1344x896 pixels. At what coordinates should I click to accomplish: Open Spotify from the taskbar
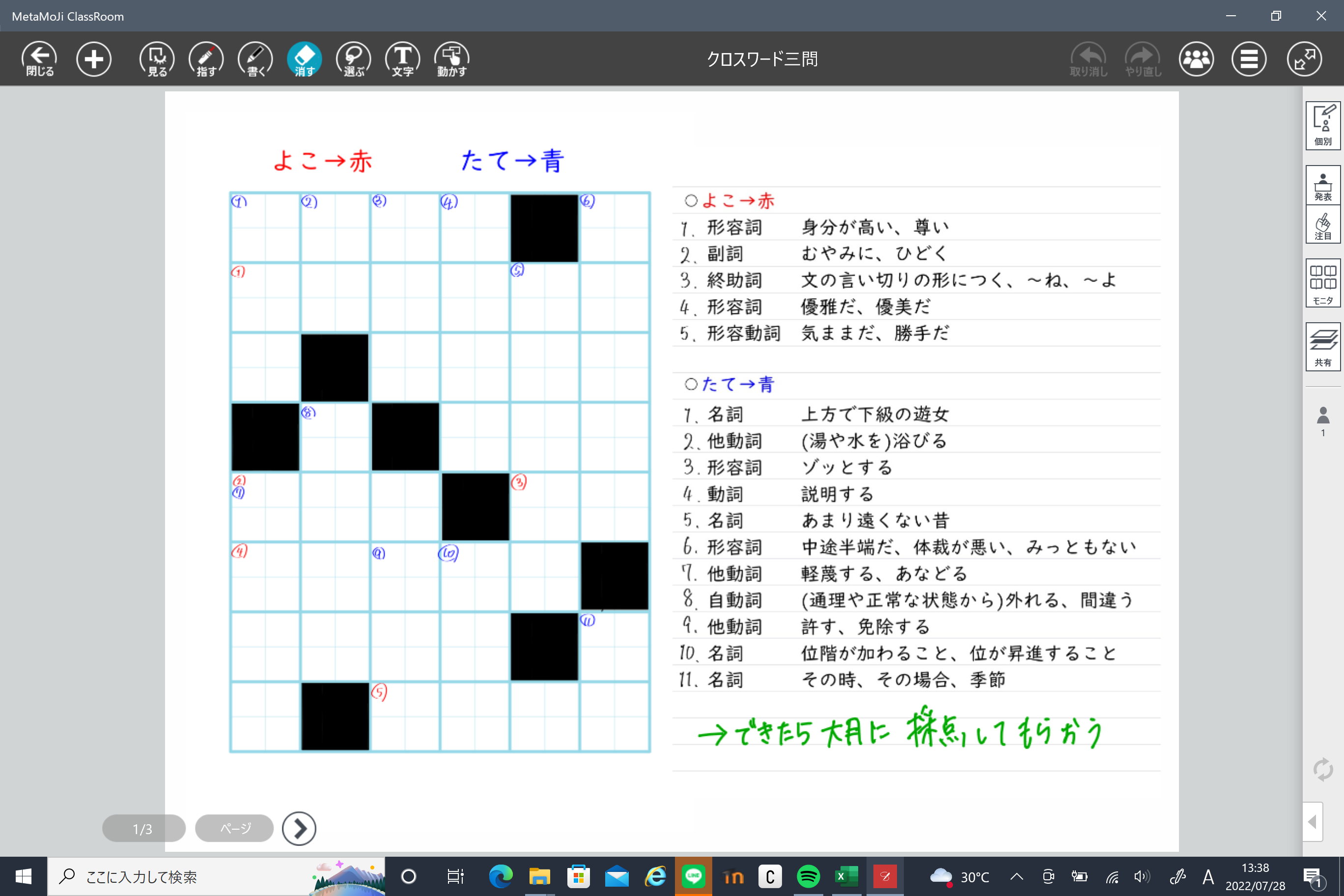tap(808, 876)
